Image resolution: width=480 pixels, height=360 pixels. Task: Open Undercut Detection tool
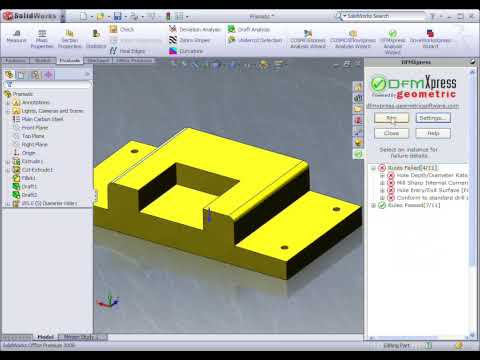pos(255,40)
